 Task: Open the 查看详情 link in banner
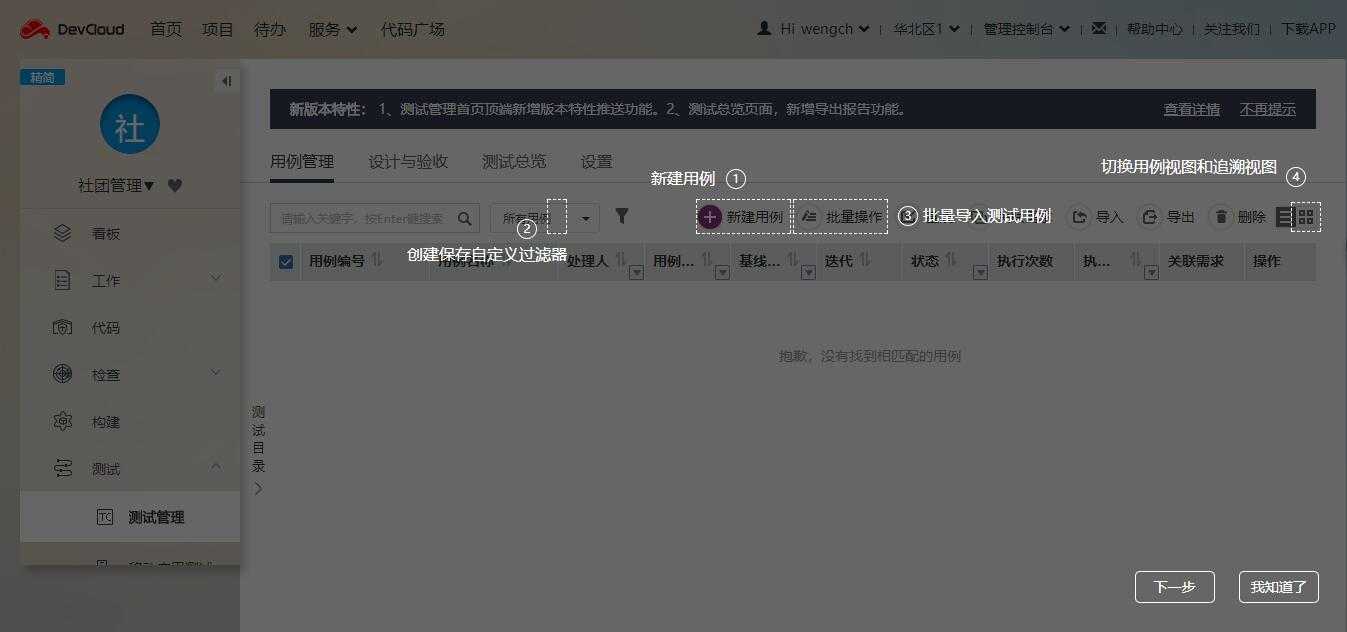tap(1192, 109)
